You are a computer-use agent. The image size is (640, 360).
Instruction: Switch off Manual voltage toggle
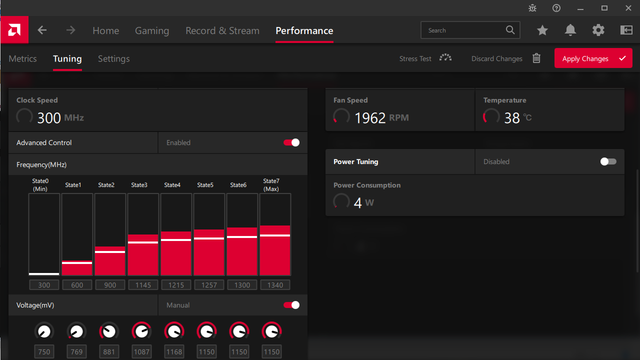point(291,305)
